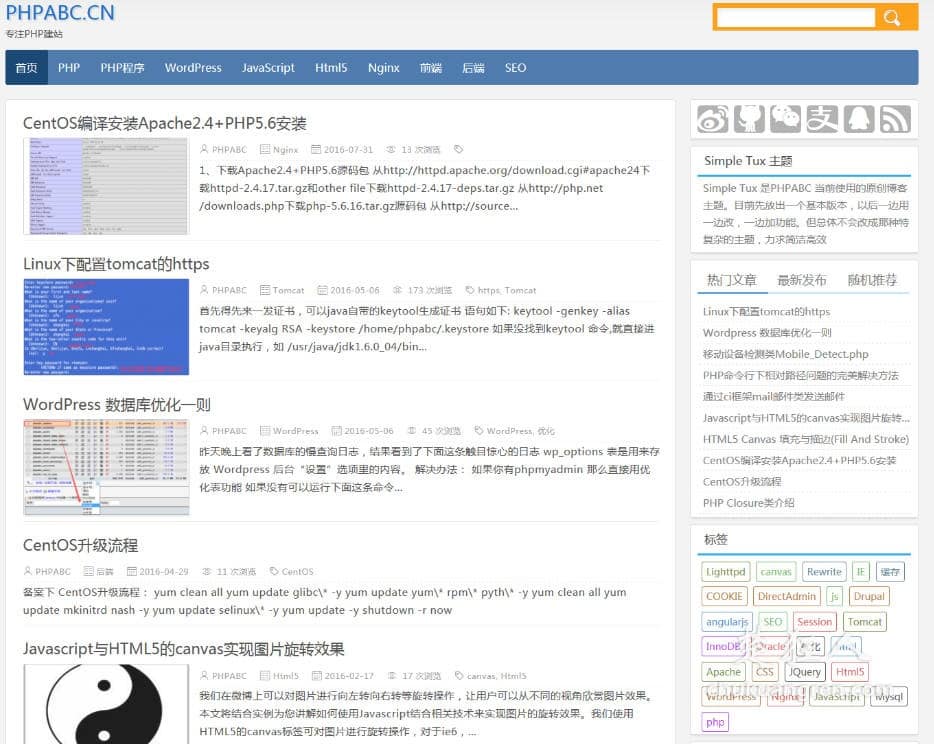
Task: Click the GitHub icon in the sidebar
Action: [749, 119]
